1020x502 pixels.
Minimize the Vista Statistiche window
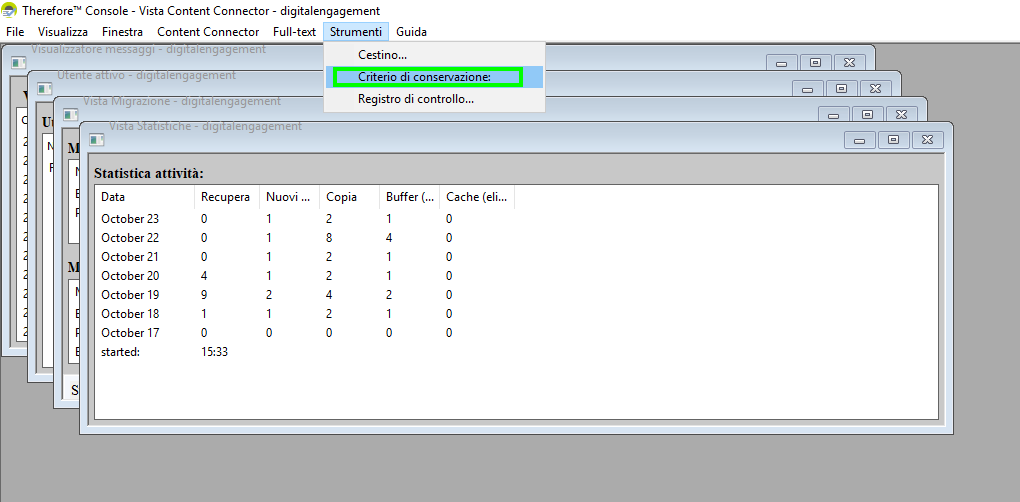(860, 140)
